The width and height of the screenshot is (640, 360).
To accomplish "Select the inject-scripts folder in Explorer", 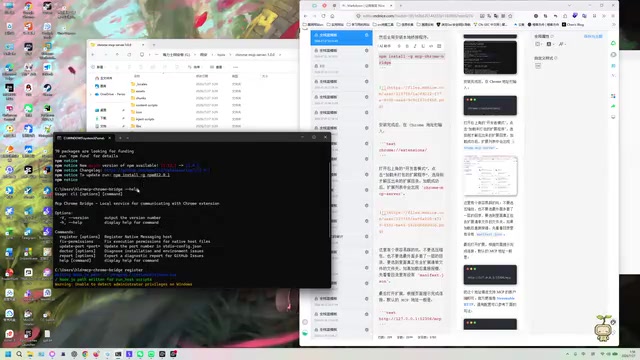I will click(x=142, y=119).
